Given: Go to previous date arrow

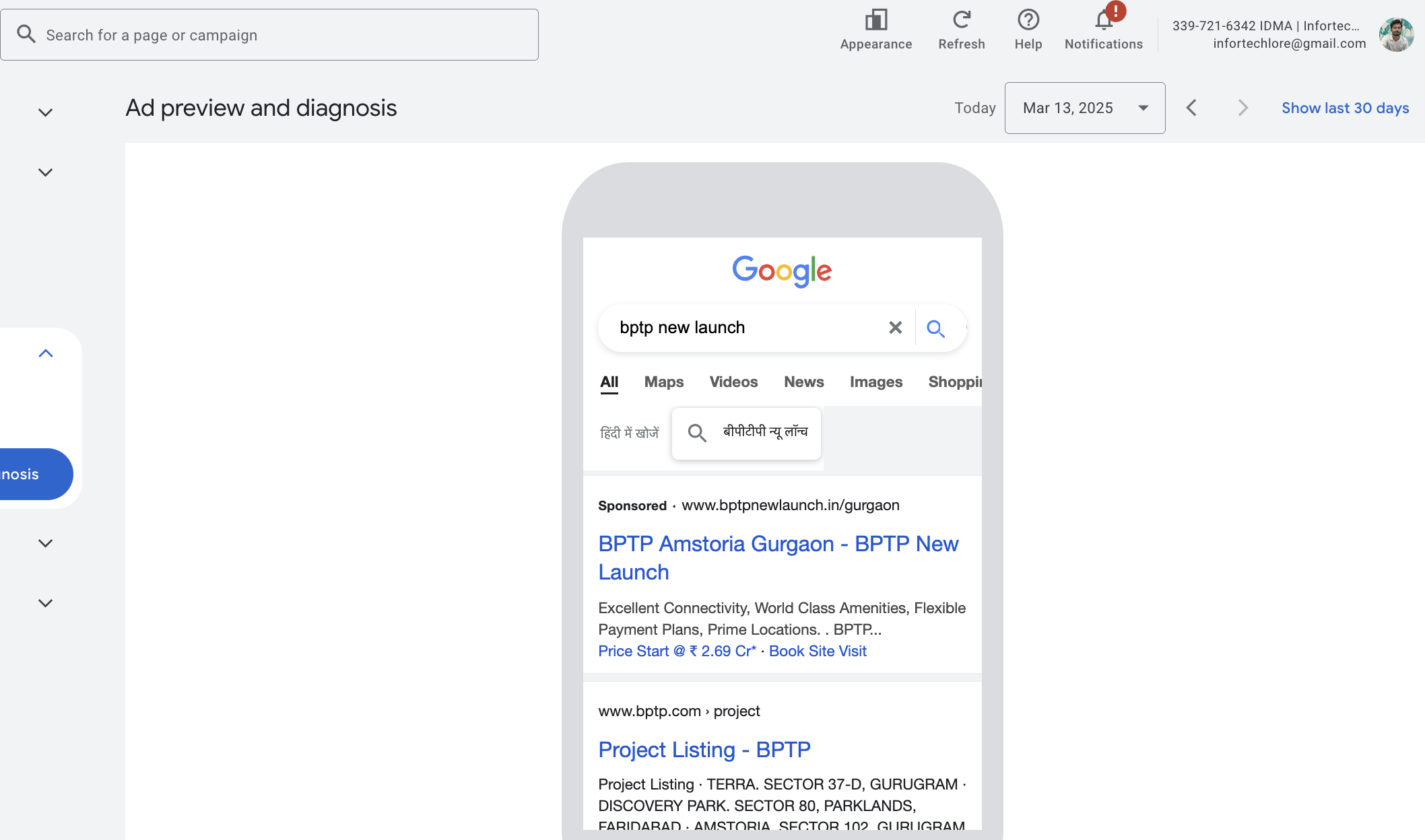Looking at the screenshot, I should point(1191,108).
